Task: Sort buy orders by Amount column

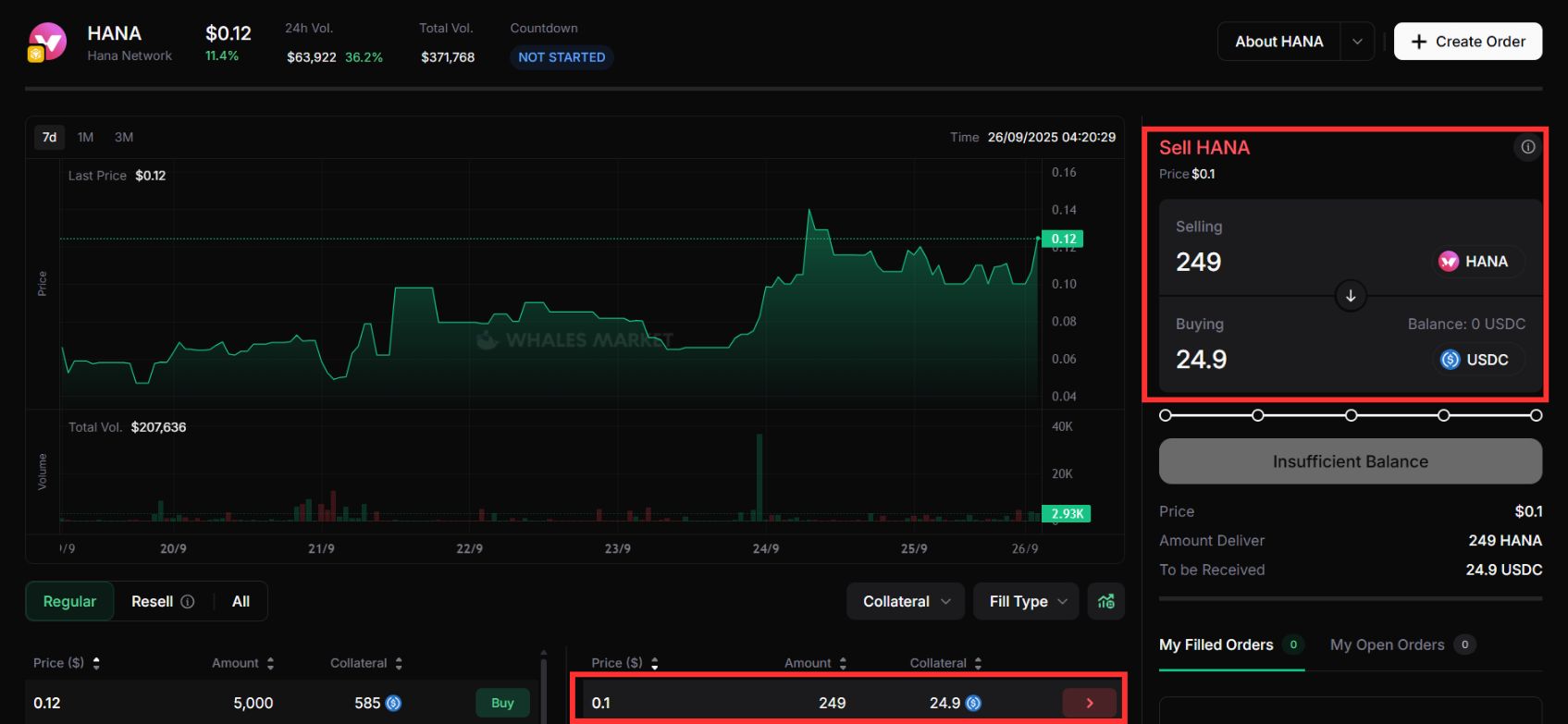Action: [x=270, y=663]
